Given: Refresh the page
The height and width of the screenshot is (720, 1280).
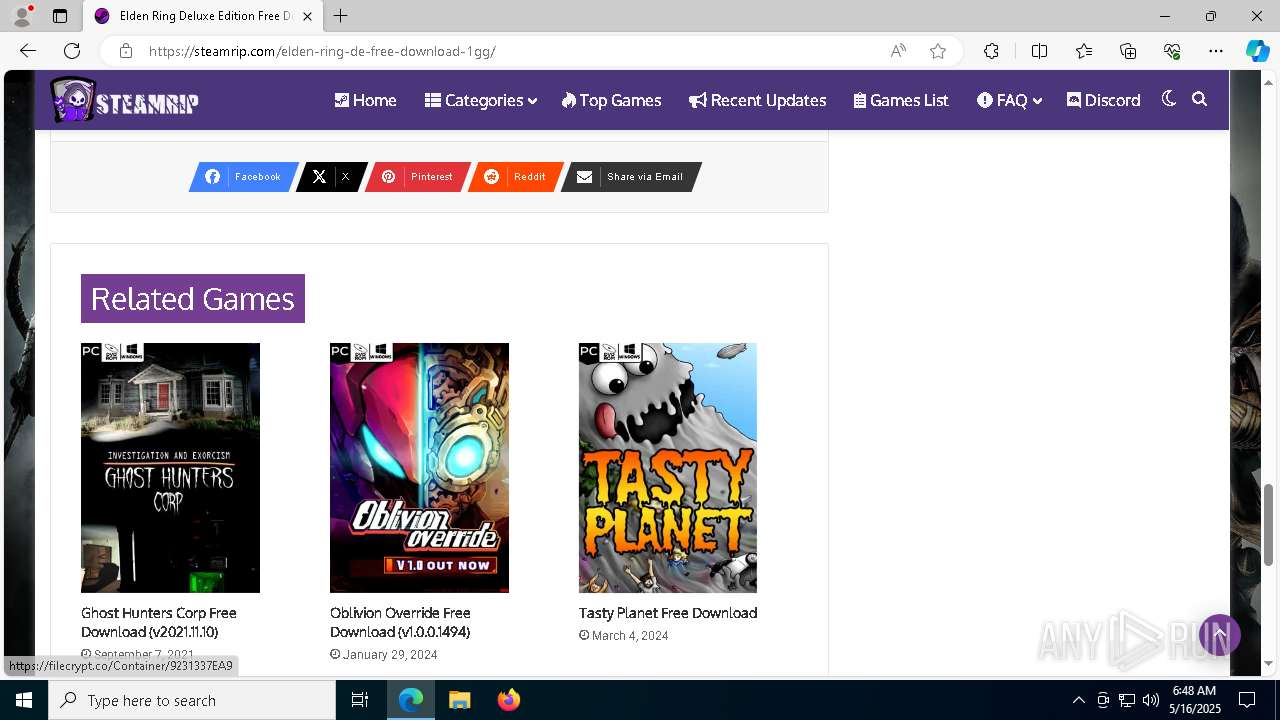Looking at the screenshot, I should tap(72, 51).
